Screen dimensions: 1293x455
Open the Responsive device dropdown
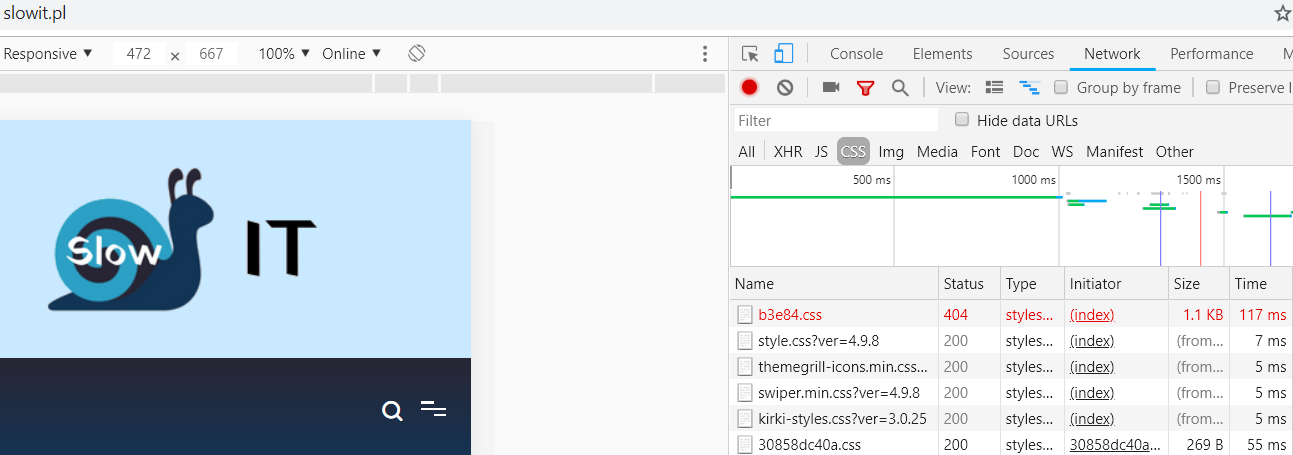point(48,54)
